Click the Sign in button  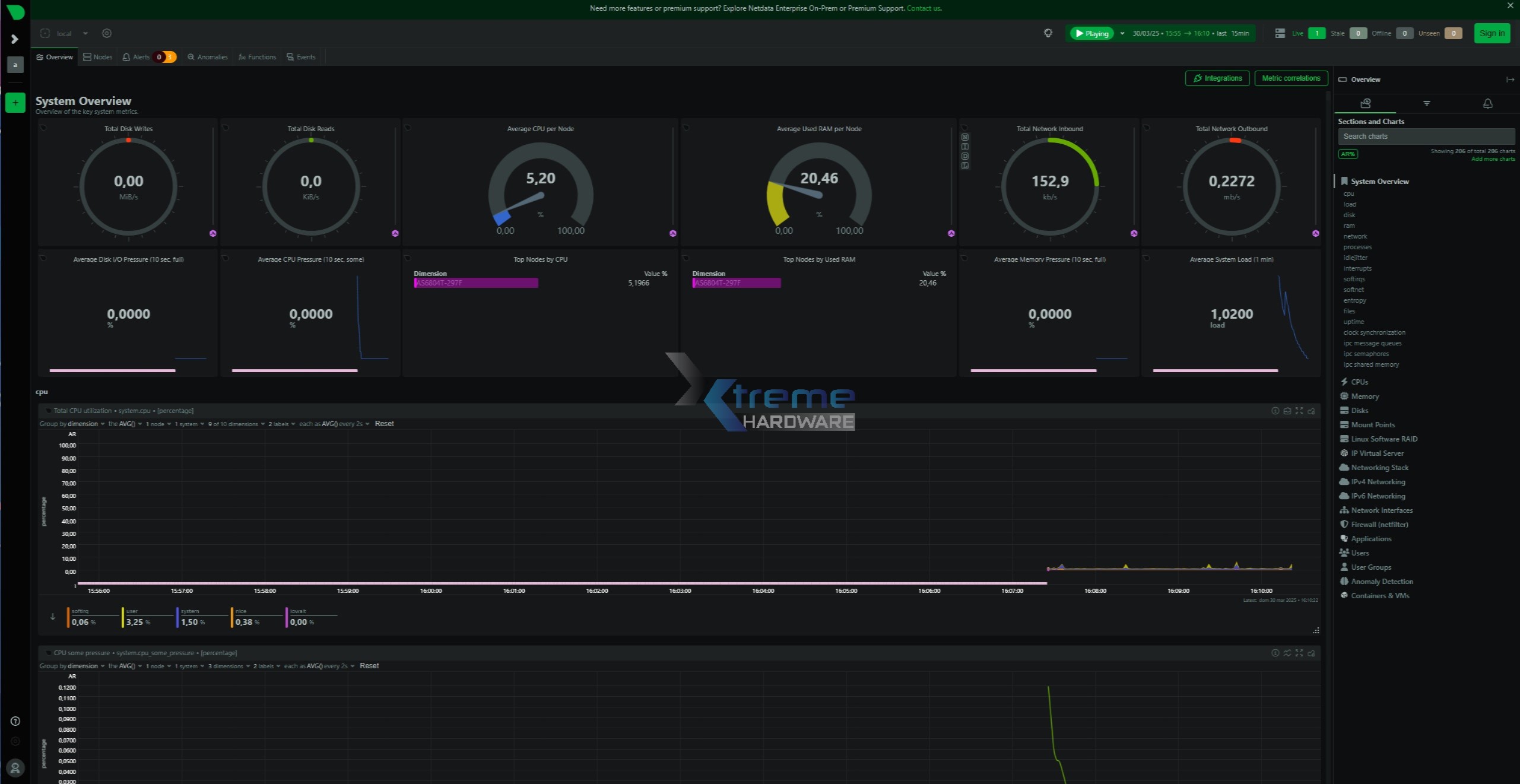(1492, 33)
